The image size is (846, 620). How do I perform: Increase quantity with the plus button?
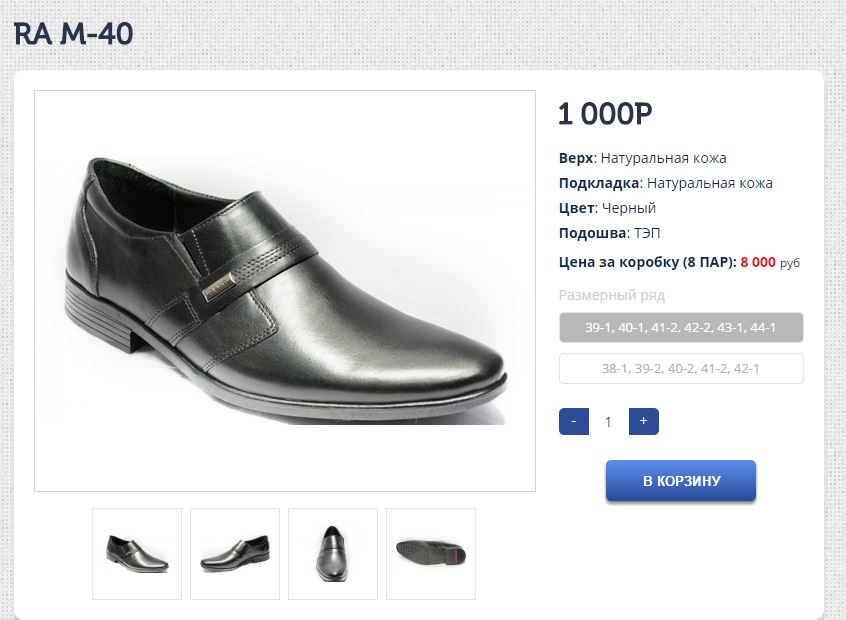click(x=643, y=422)
